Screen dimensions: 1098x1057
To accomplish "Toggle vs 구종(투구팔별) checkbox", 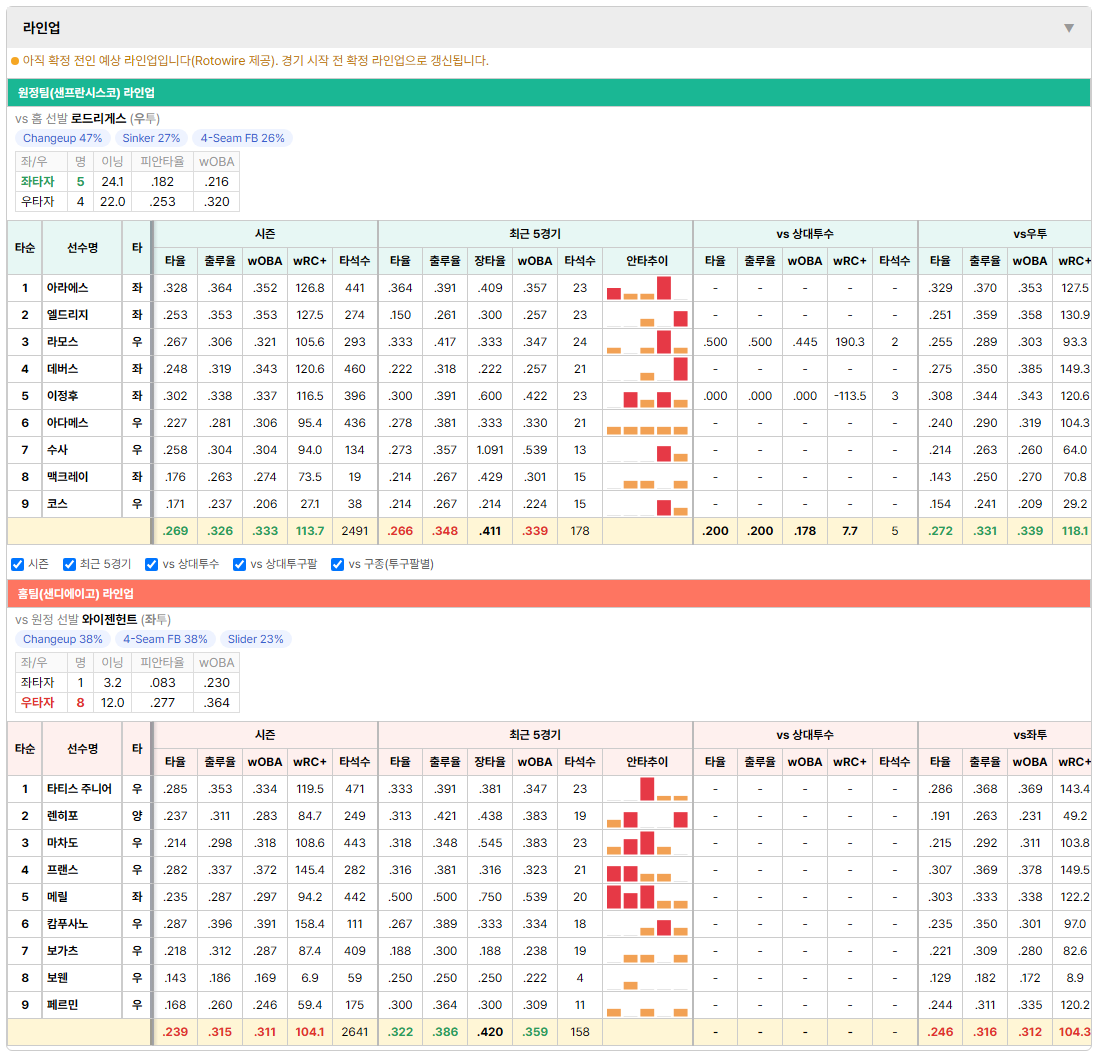I will click(x=338, y=564).
